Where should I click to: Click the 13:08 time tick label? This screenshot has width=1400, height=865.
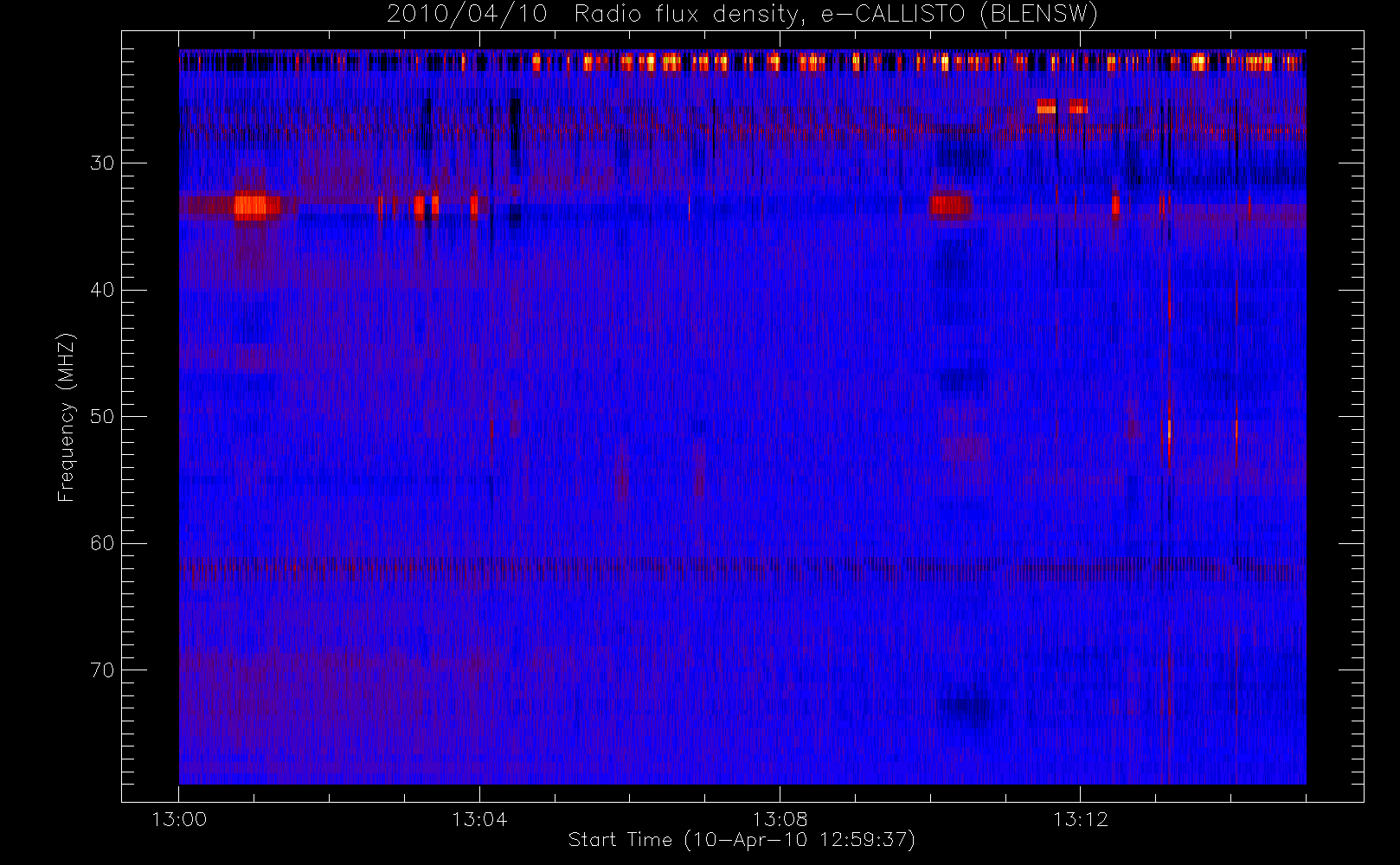click(780, 819)
